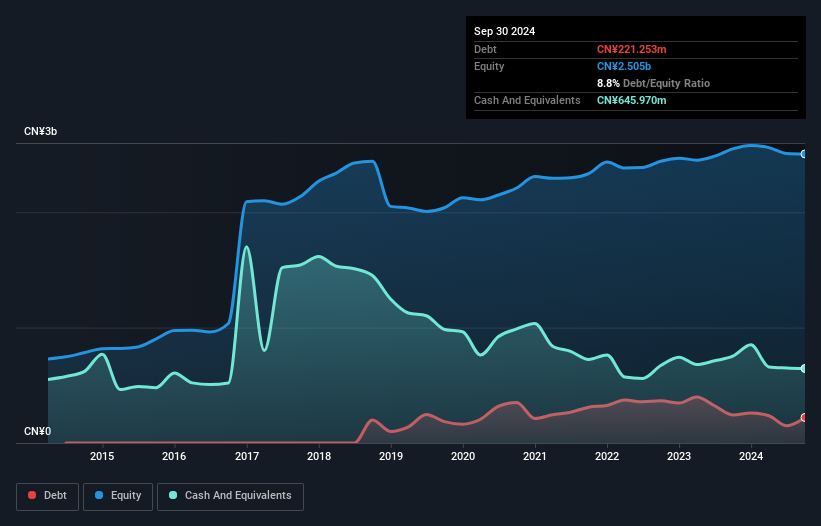
Task: Click the CN¥0 y-axis label
Action: (37, 431)
